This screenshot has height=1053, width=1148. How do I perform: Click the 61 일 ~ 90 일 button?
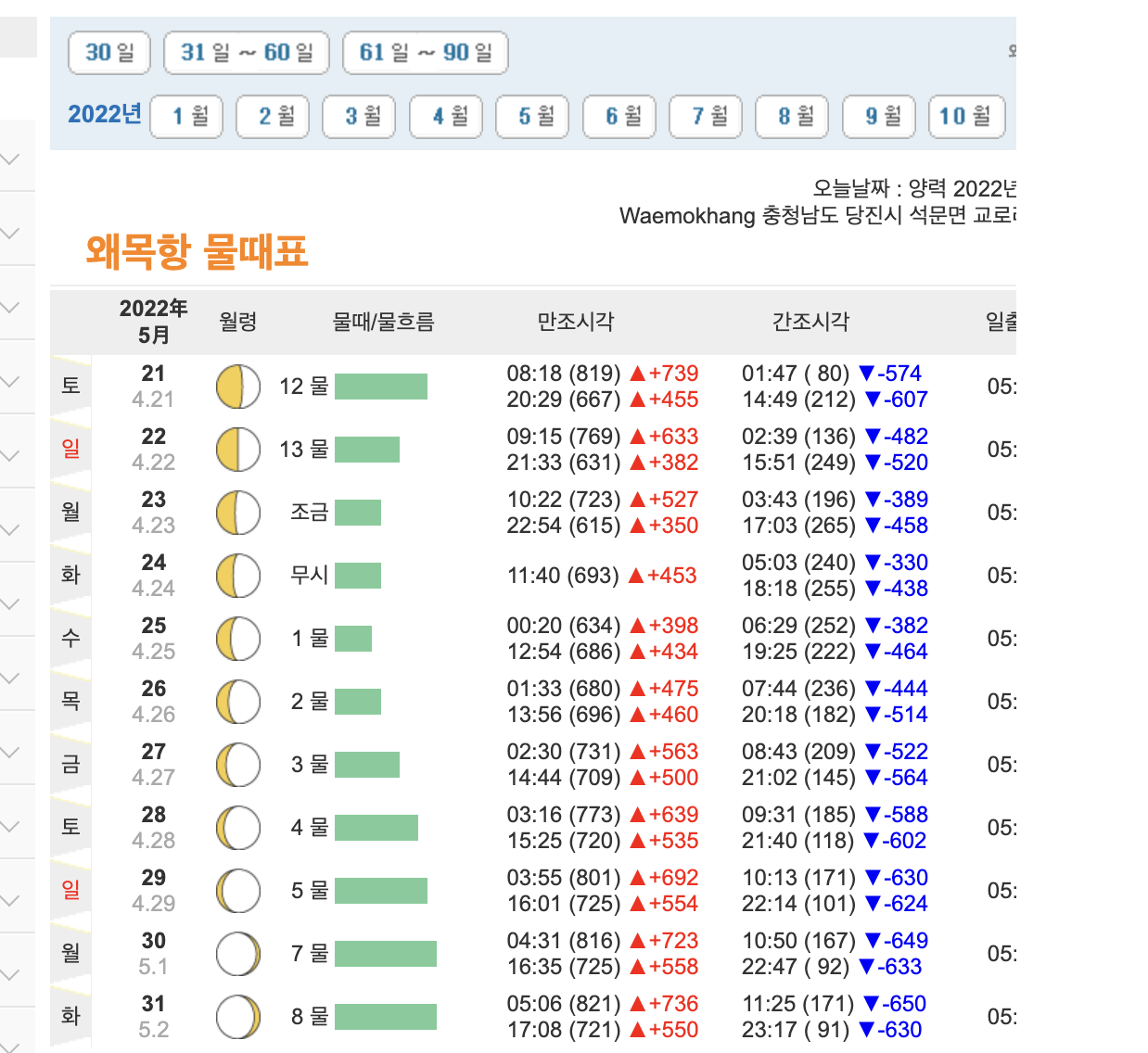coord(426,53)
